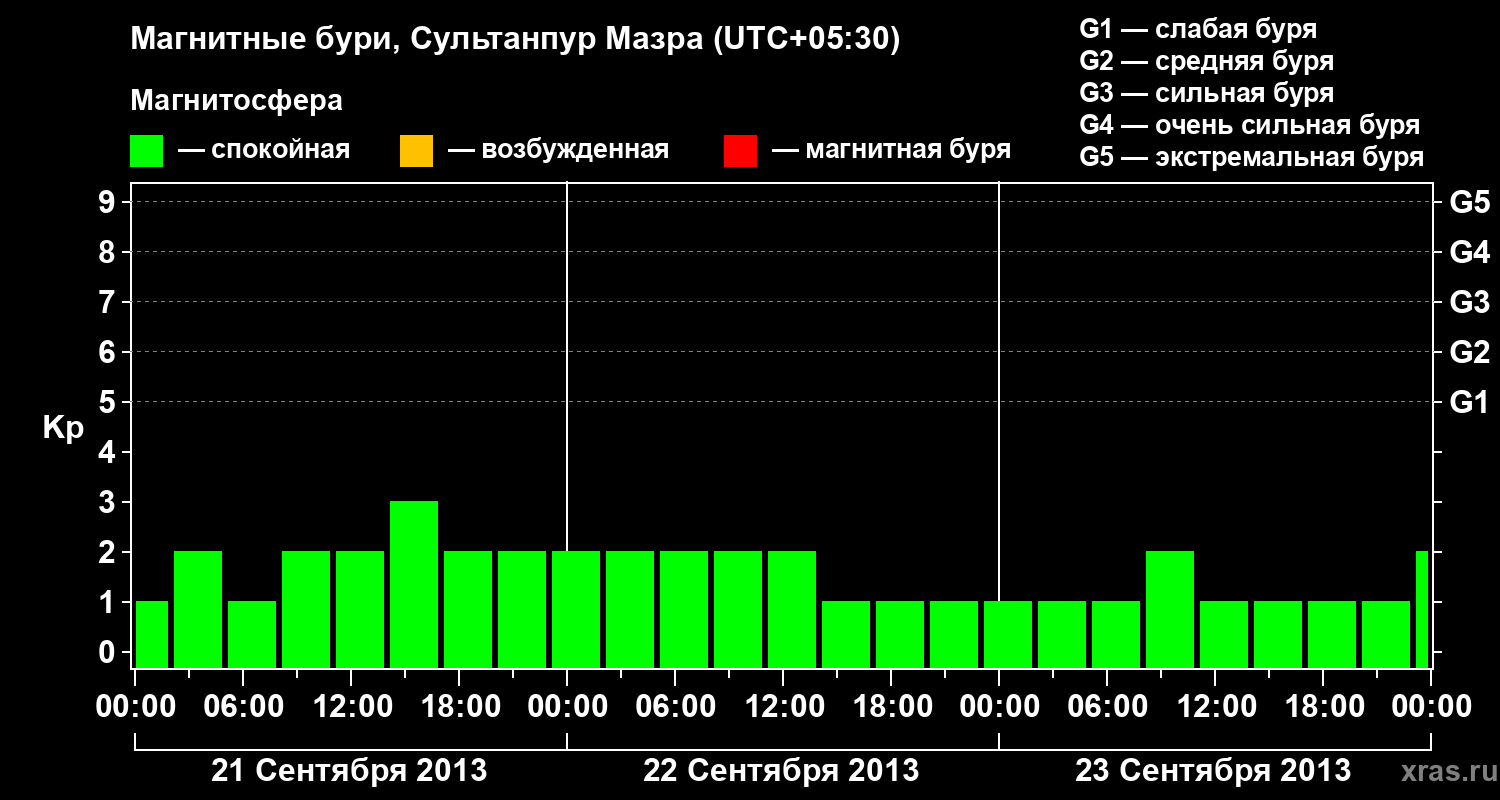This screenshot has height=800, width=1500.
Task: Click the '21 Сентября 2013' date label
Action: [x=349, y=771]
